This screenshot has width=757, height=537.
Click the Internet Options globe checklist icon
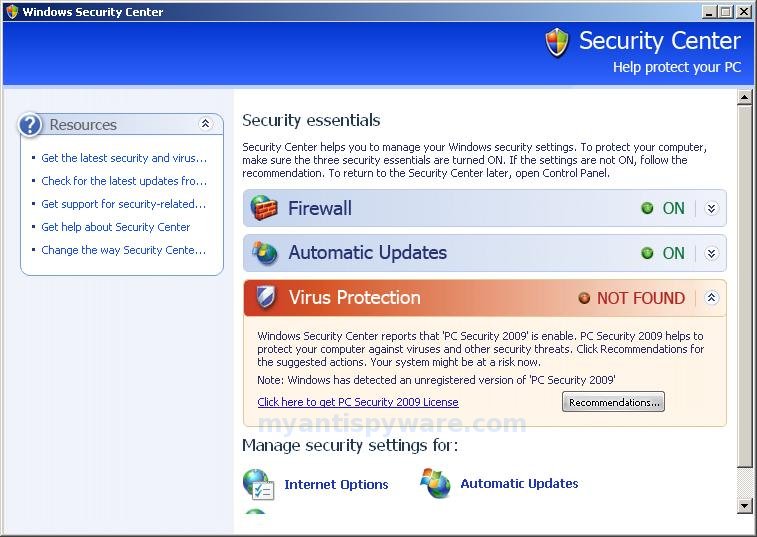point(258,484)
